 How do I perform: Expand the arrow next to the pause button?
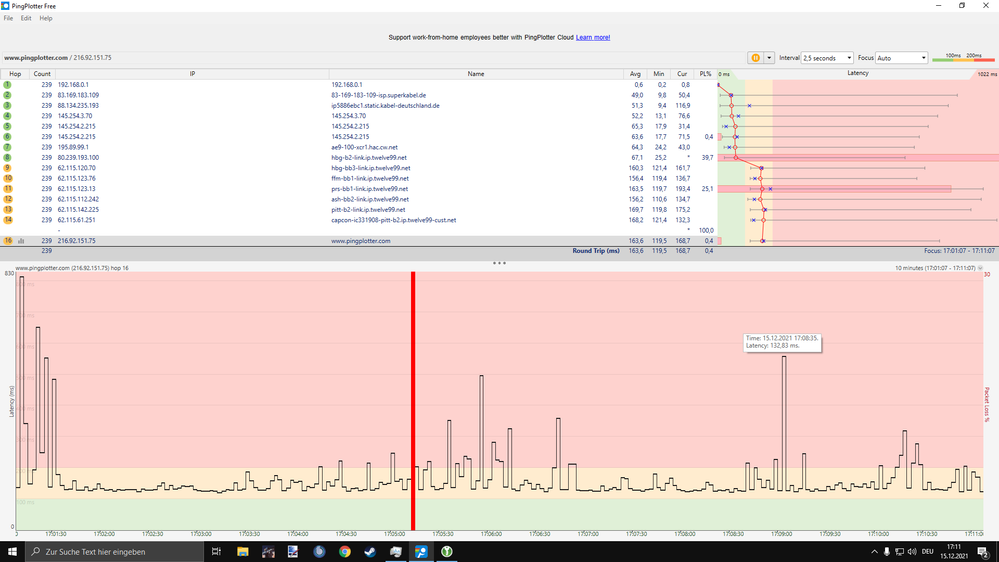[x=769, y=58]
